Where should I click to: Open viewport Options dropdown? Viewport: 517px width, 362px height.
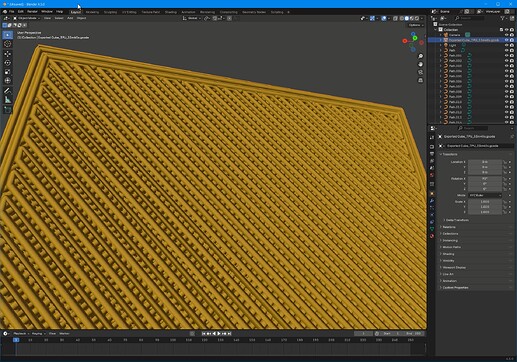[x=416, y=25]
